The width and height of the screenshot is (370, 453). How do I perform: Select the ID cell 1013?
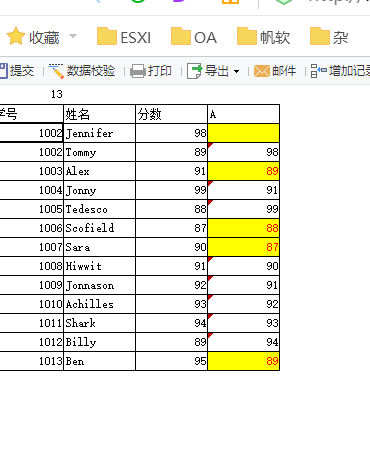(31, 361)
